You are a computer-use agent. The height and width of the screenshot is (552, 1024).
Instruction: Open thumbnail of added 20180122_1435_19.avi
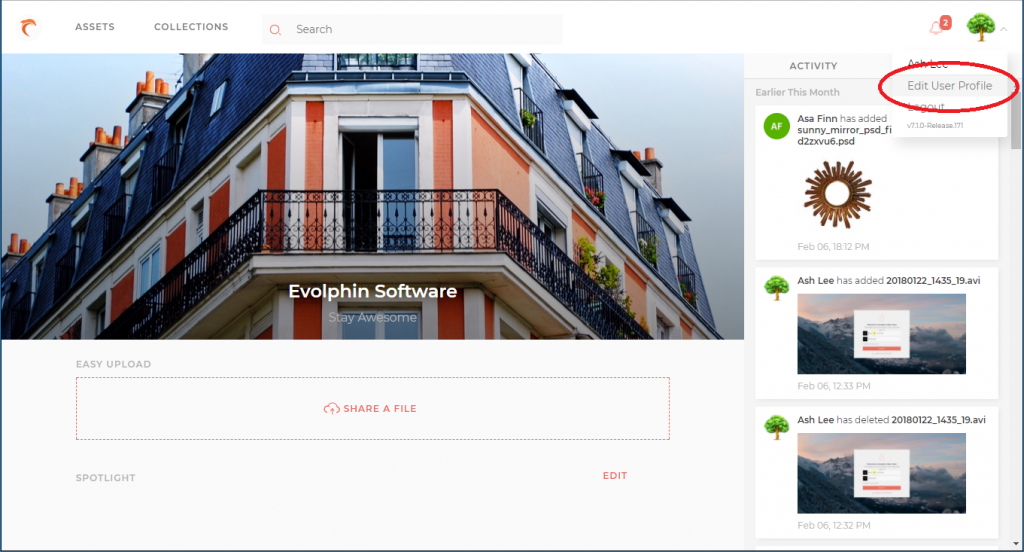[x=881, y=334]
